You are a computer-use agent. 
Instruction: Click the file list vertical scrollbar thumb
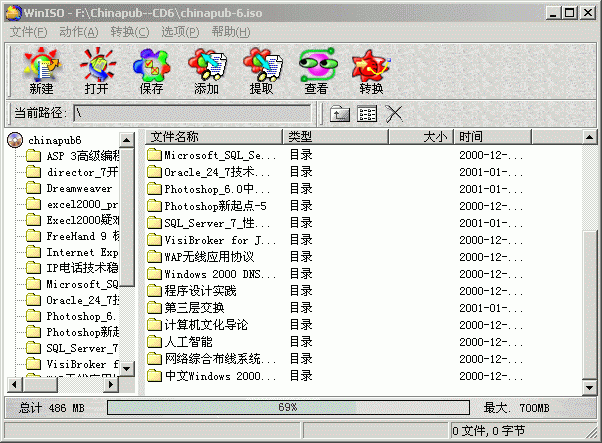point(589,304)
